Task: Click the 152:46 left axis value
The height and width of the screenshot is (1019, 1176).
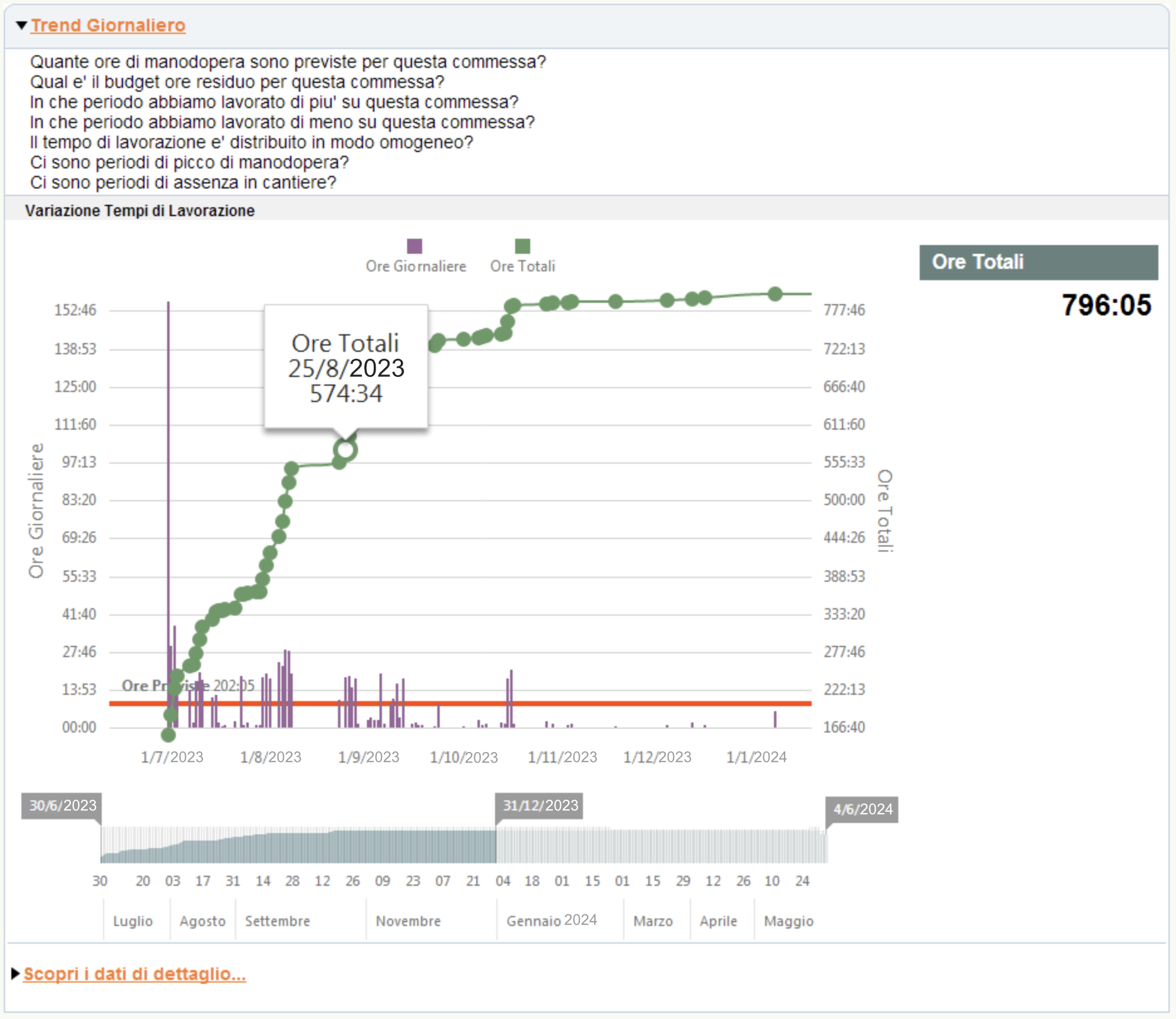Action: click(x=75, y=310)
